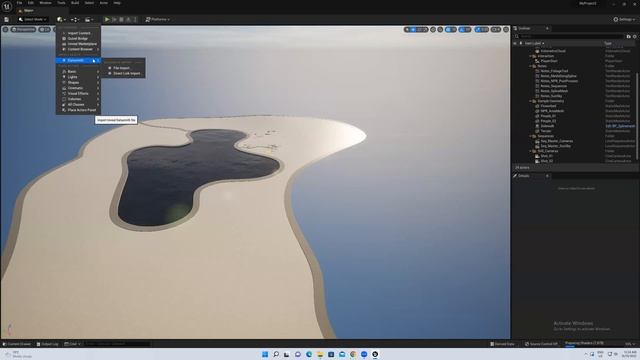Click the viewport options hamburger button
Image resolution: width=640 pixels, height=360 pixels.
click(5, 29)
